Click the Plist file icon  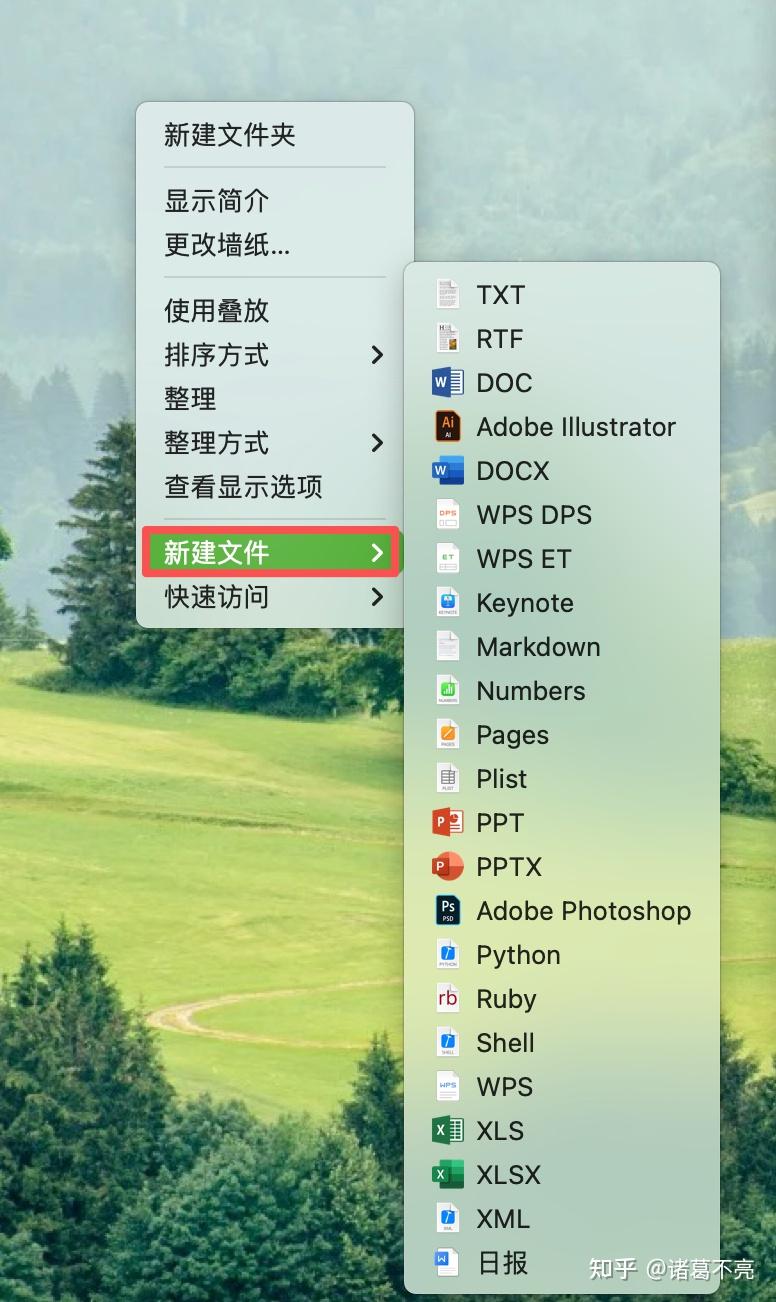pos(448,779)
